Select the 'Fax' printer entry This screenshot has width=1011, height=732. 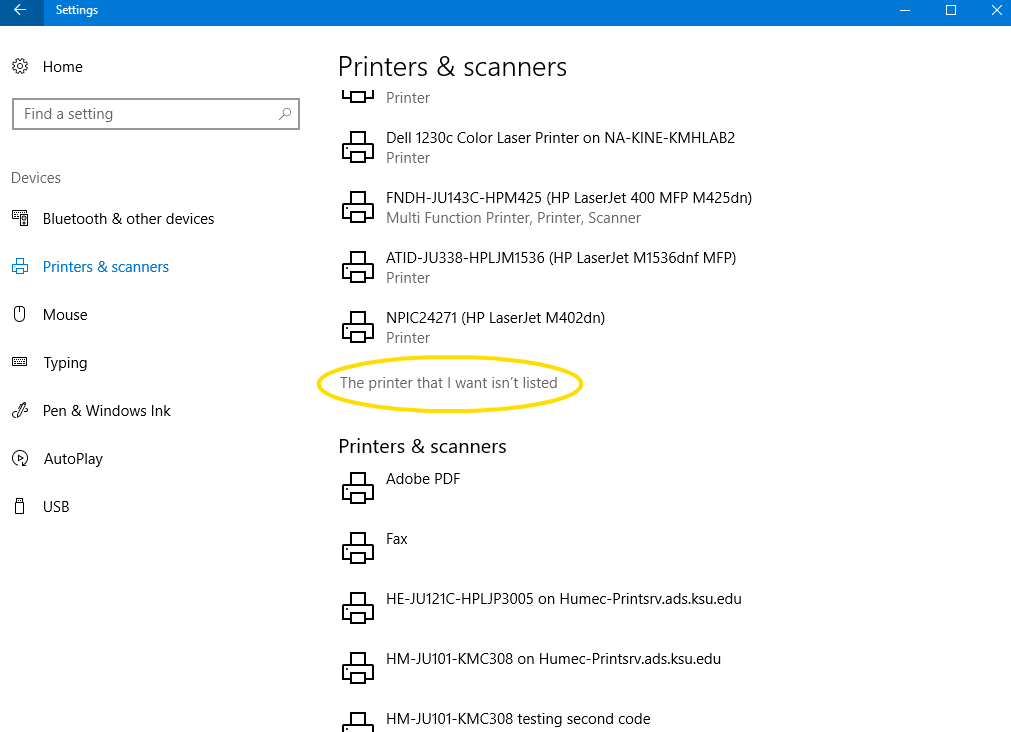tap(397, 539)
